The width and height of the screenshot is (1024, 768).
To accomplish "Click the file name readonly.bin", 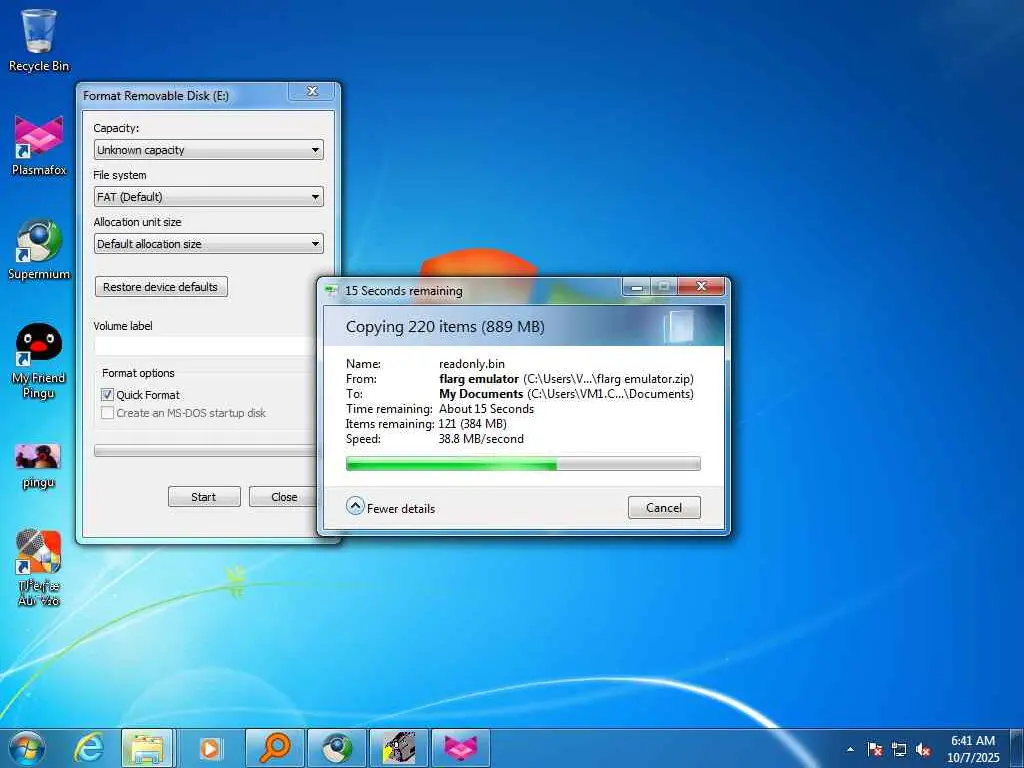I will click(x=472, y=364).
